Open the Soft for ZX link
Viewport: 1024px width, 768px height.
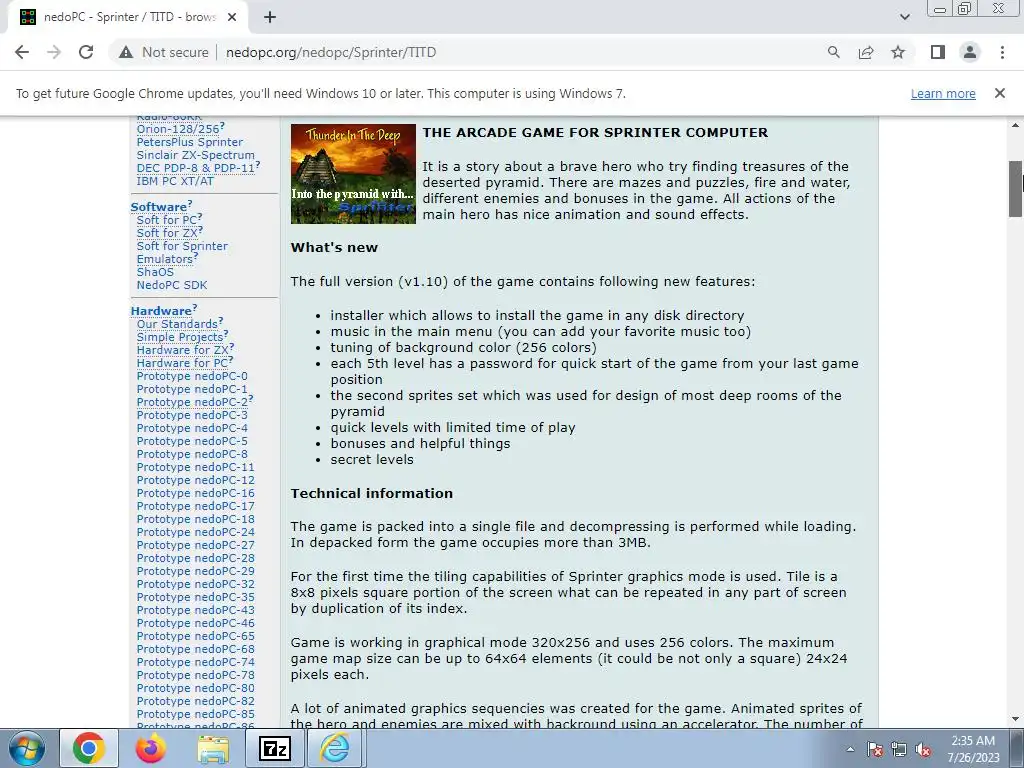[167, 233]
